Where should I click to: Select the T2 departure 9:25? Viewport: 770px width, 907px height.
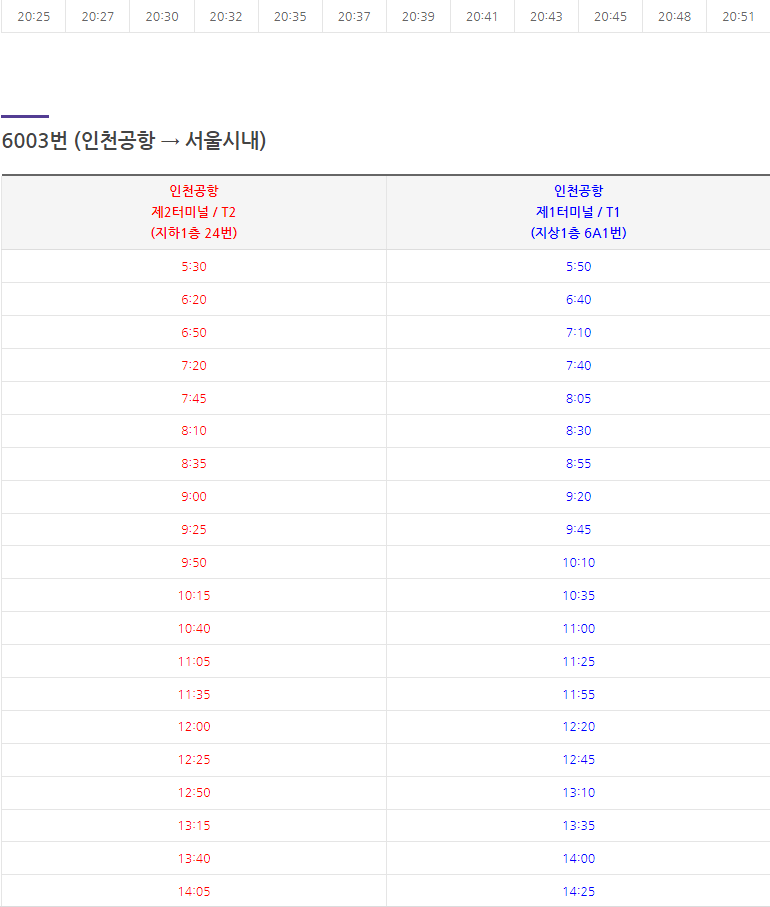pyautogui.click(x=194, y=529)
